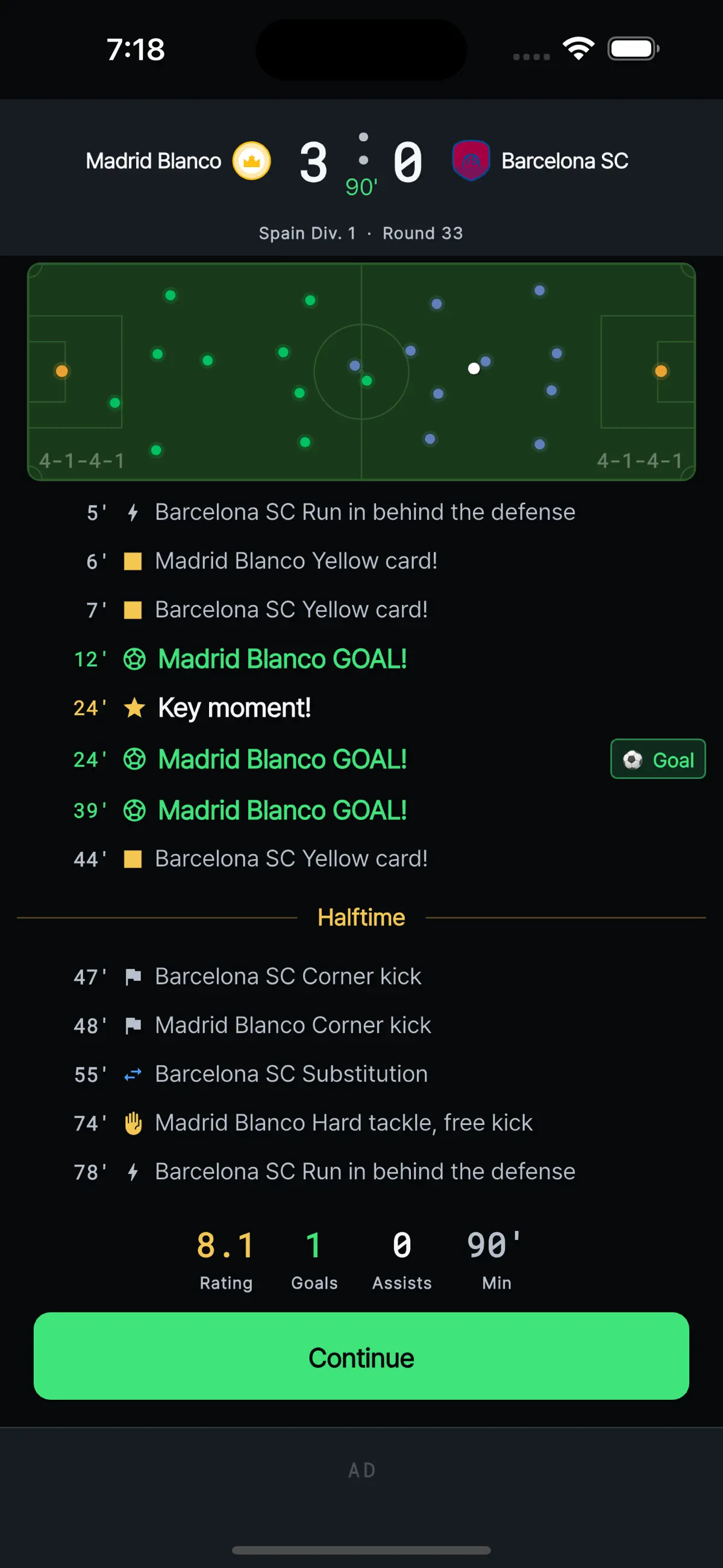Viewport: 723px width, 1568px height.
Task: Tap the Madrid Blanco team name
Action: [x=154, y=161]
